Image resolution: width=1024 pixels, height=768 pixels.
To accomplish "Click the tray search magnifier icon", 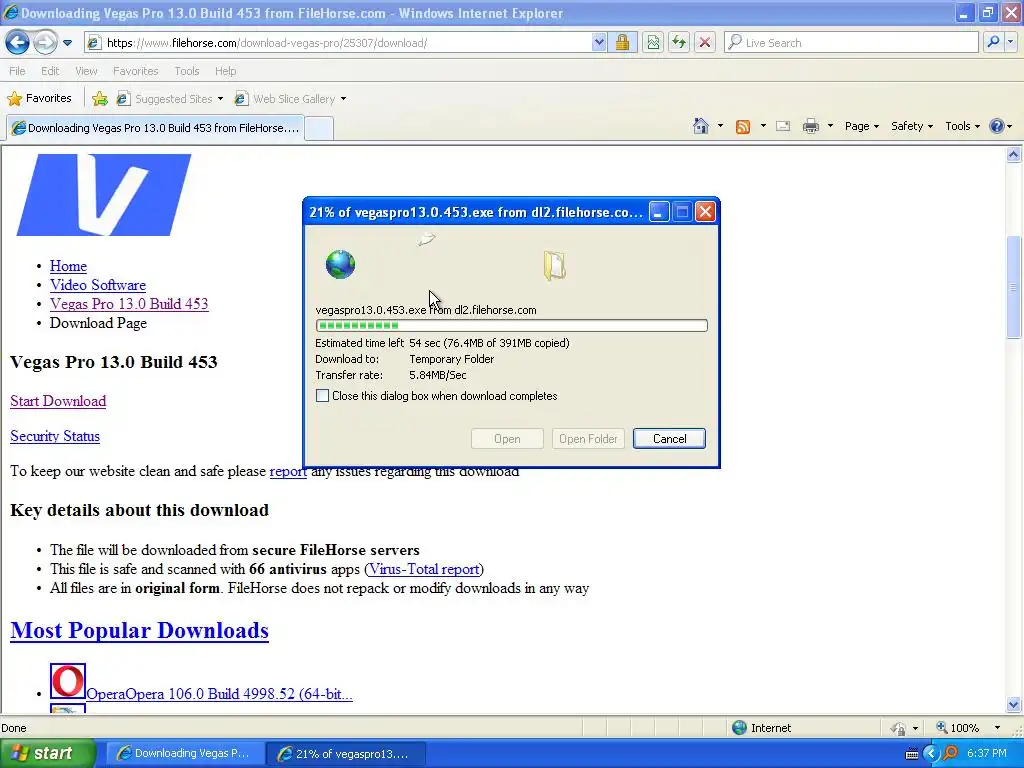I will [x=950, y=754].
